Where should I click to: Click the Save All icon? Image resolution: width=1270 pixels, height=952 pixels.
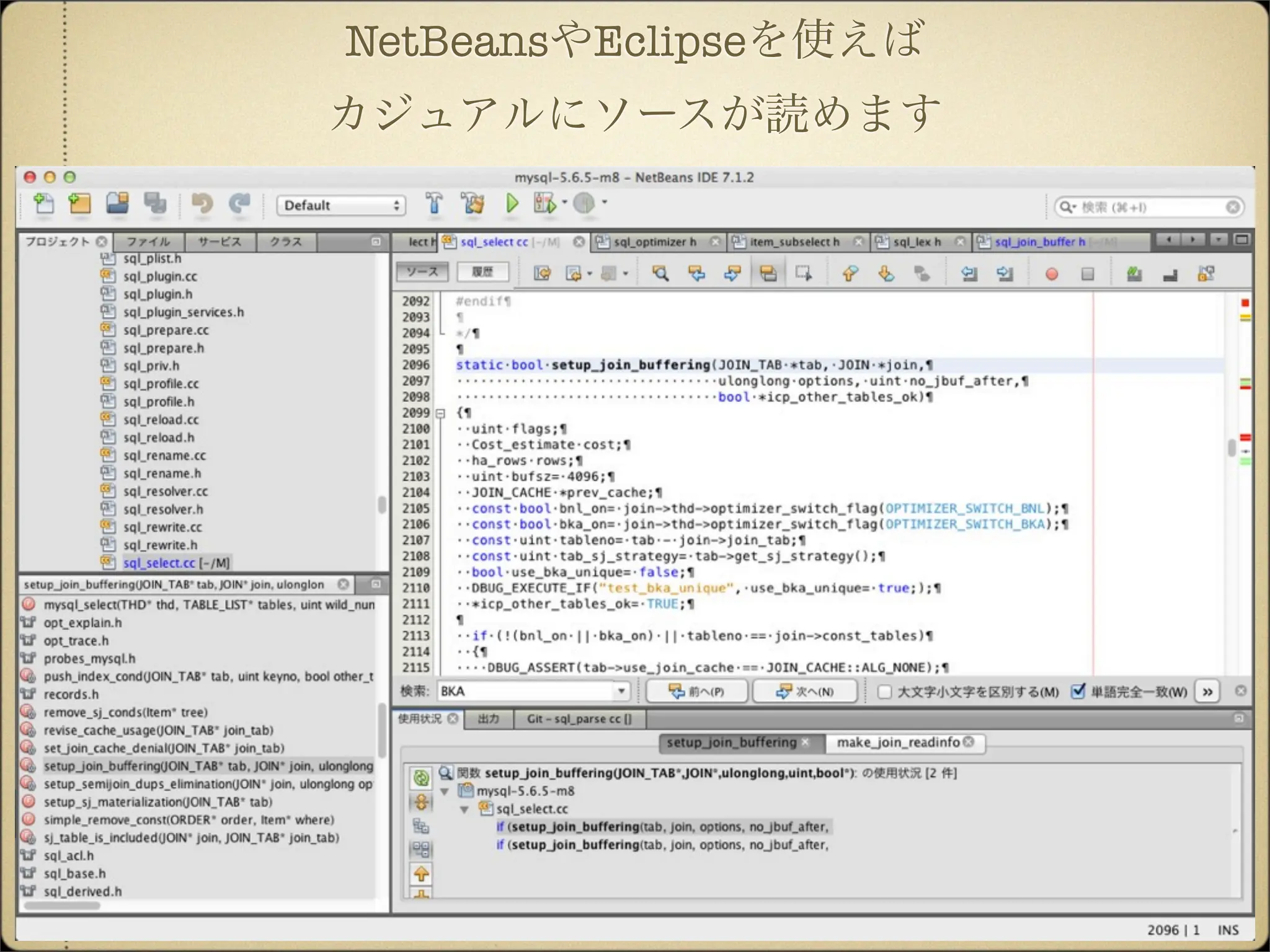[x=155, y=203]
